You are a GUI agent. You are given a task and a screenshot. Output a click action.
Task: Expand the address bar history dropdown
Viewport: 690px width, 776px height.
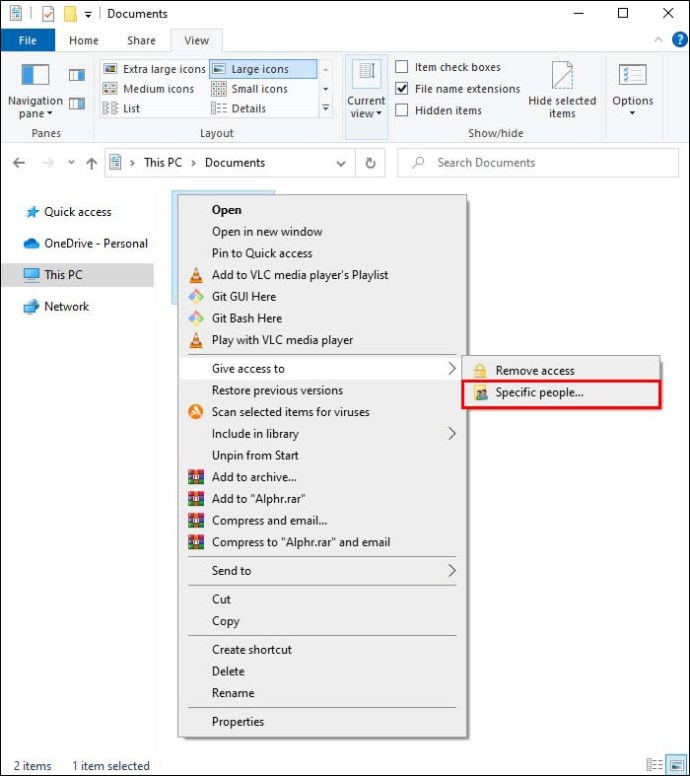pyautogui.click(x=341, y=163)
